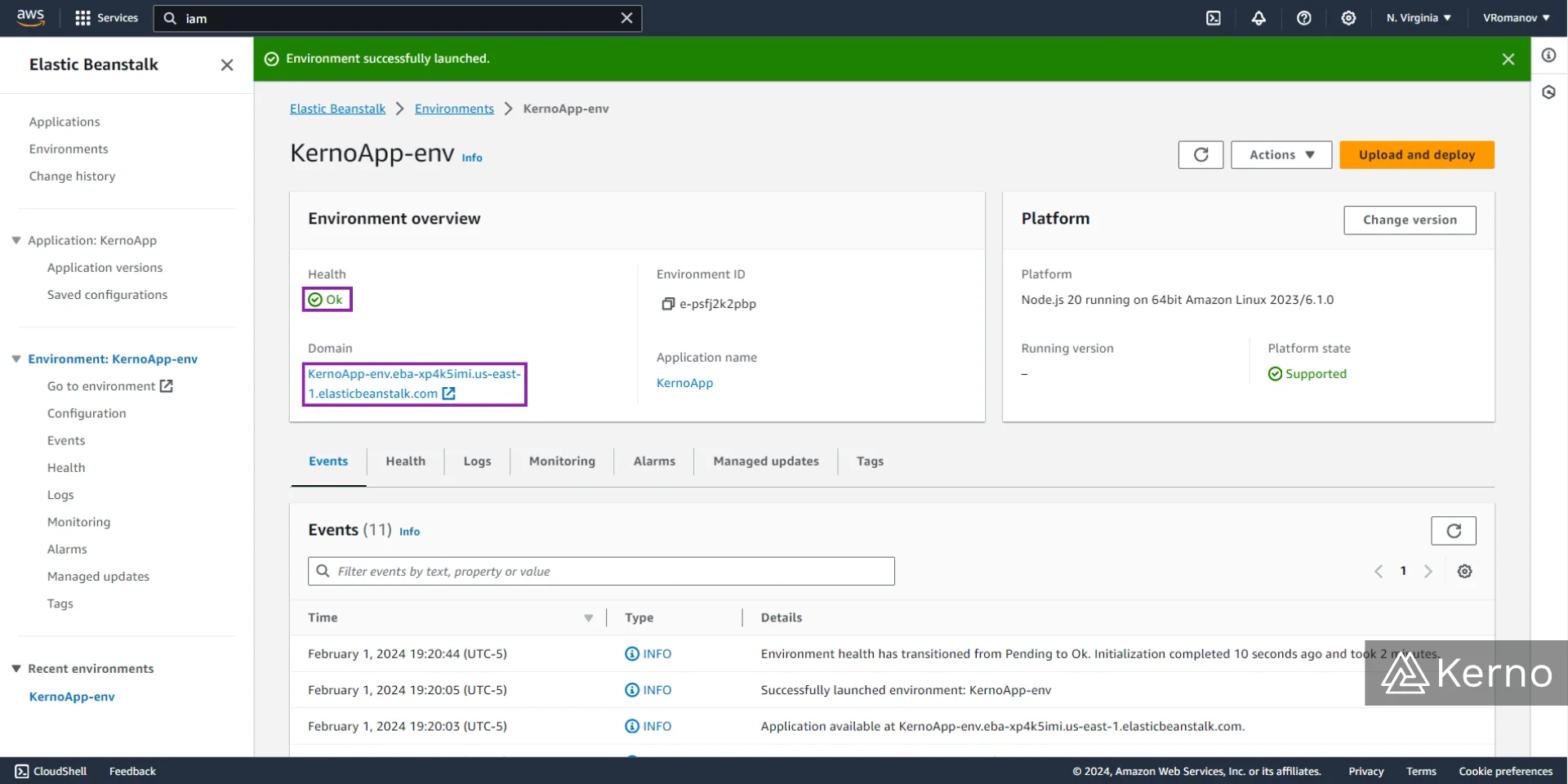Image resolution: width=1568 pixels, height=784 pixels.
Task: Click the Go to environment external icon
Action: pyautogui.click(x=166, y=386)
